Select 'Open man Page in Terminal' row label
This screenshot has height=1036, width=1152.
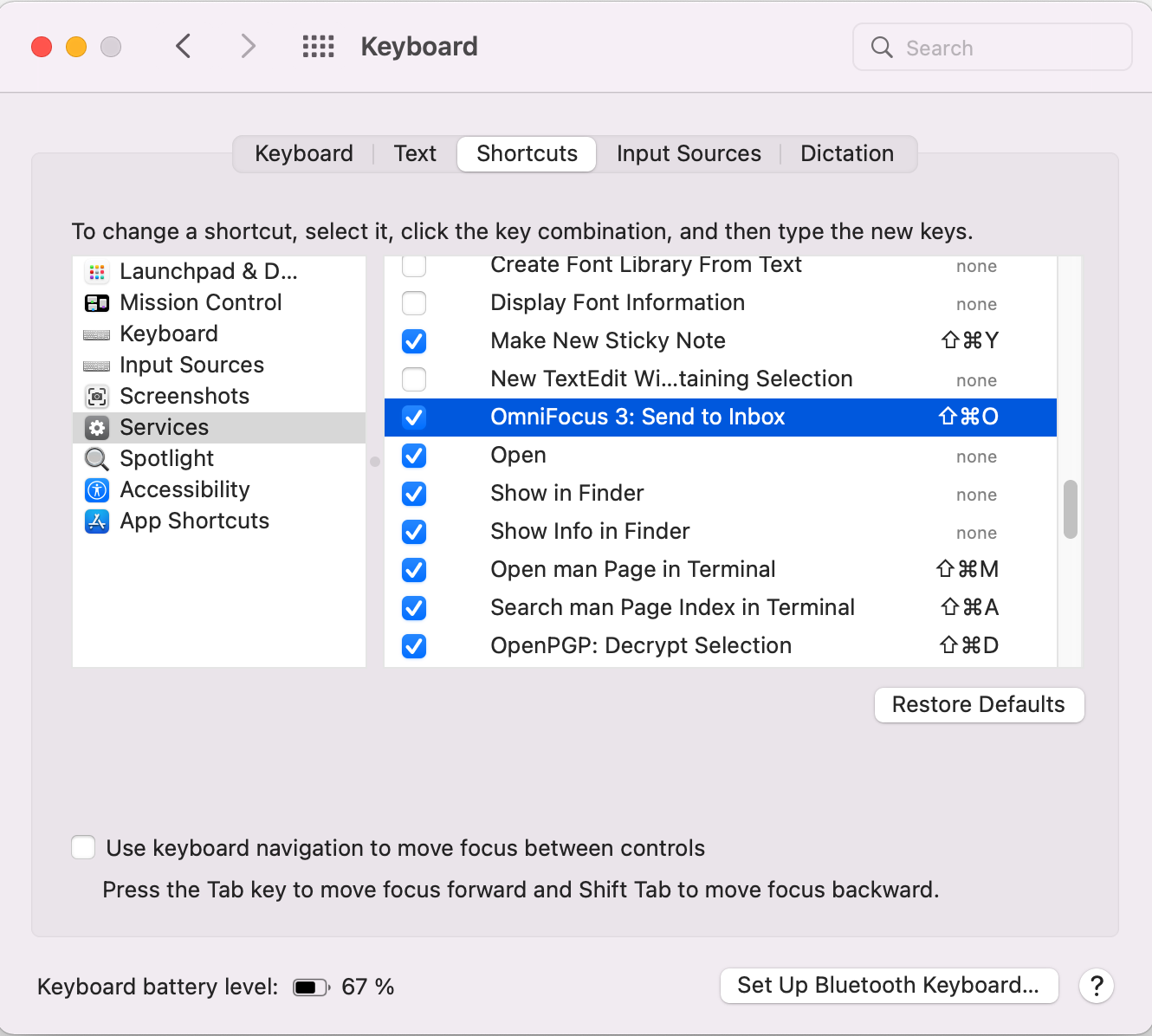[632, 570]
